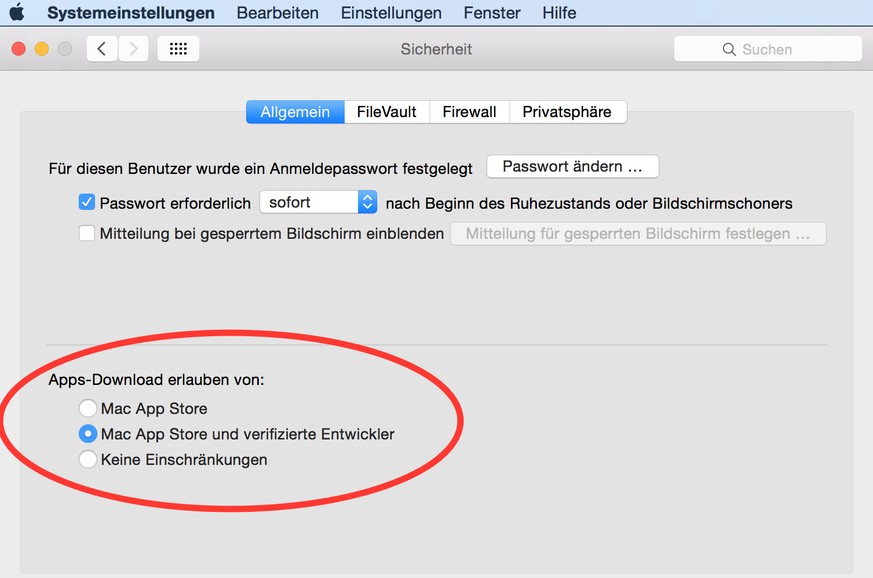Open the Bearbeiten menu
The height and width of the screenshot is (578, 873).
tap(278, 12)
